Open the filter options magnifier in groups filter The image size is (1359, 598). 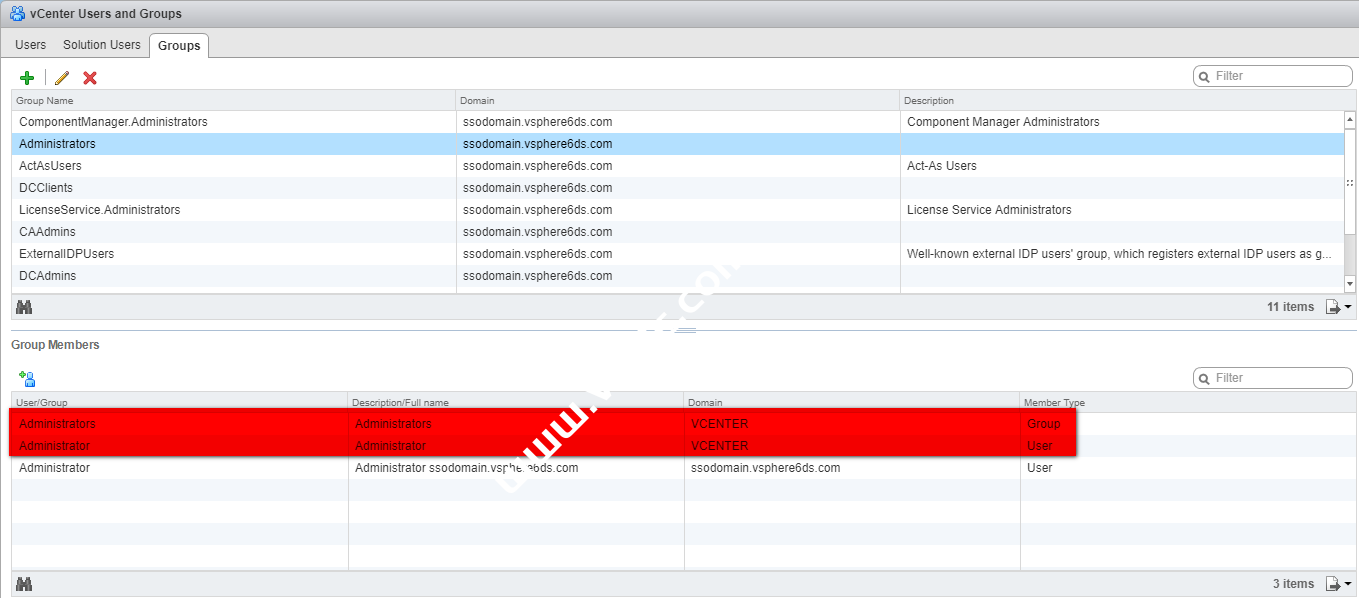point(1205,76)
